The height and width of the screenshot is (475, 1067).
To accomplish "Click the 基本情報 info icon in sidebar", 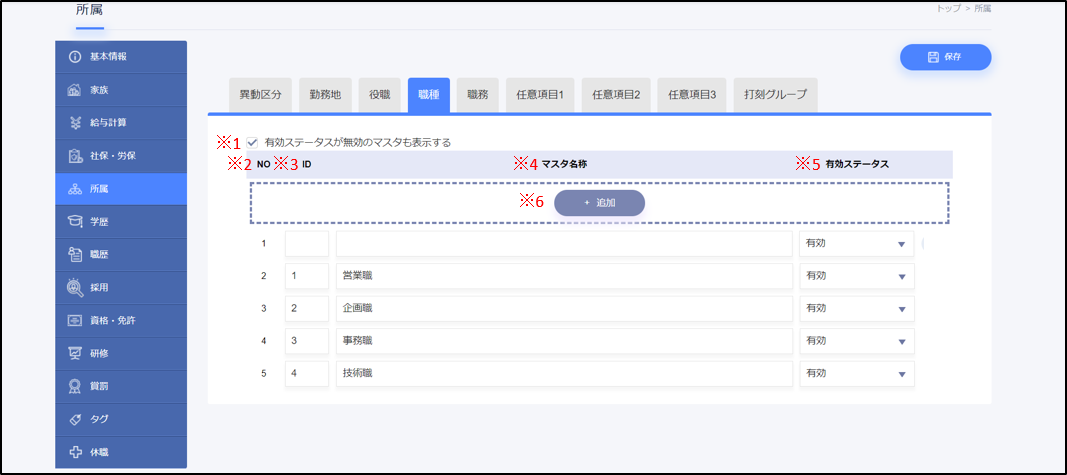I will (x=76, y=57).
